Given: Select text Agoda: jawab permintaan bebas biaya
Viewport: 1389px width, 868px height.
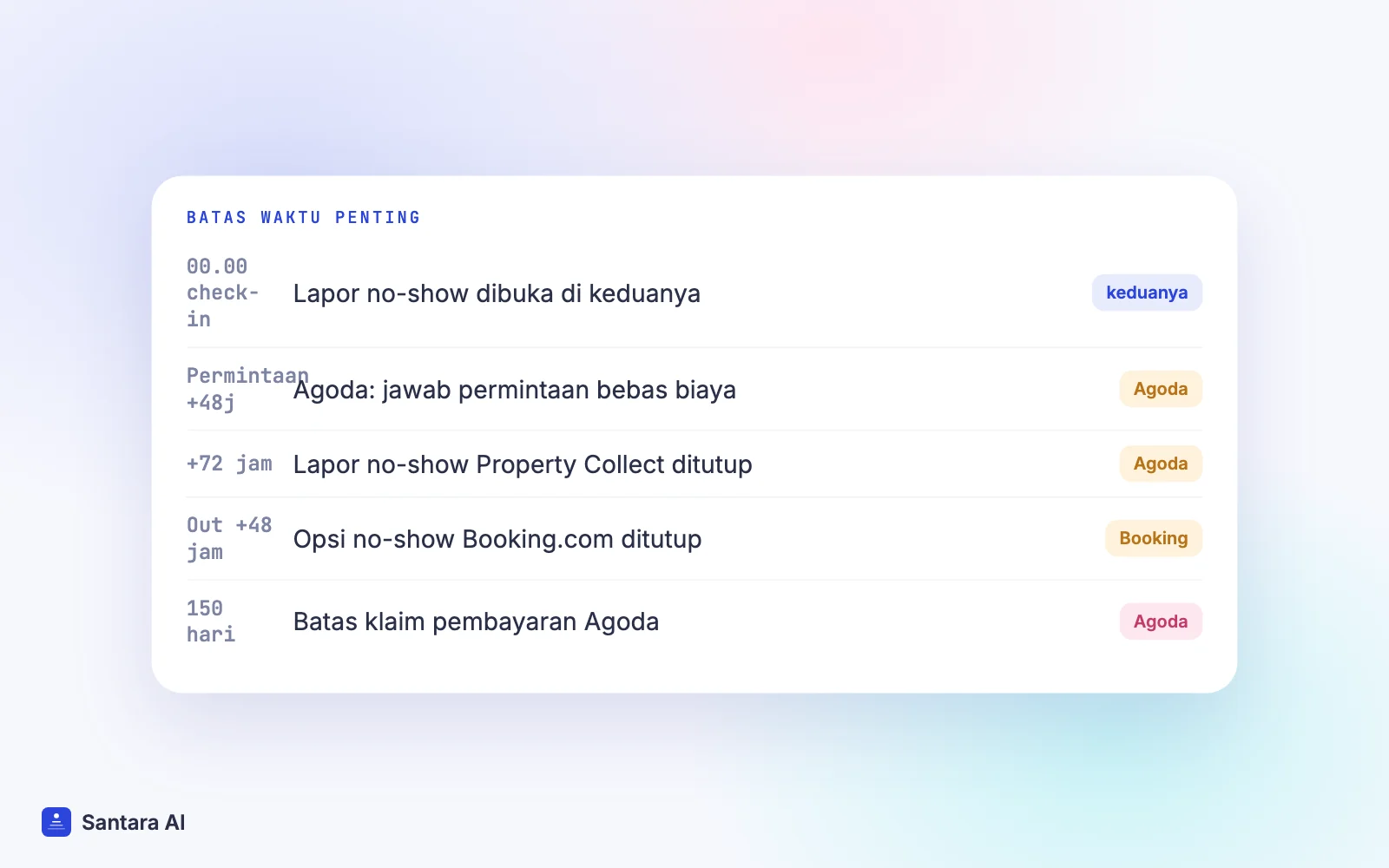Looking at the screenshot, I should point(515,390).
